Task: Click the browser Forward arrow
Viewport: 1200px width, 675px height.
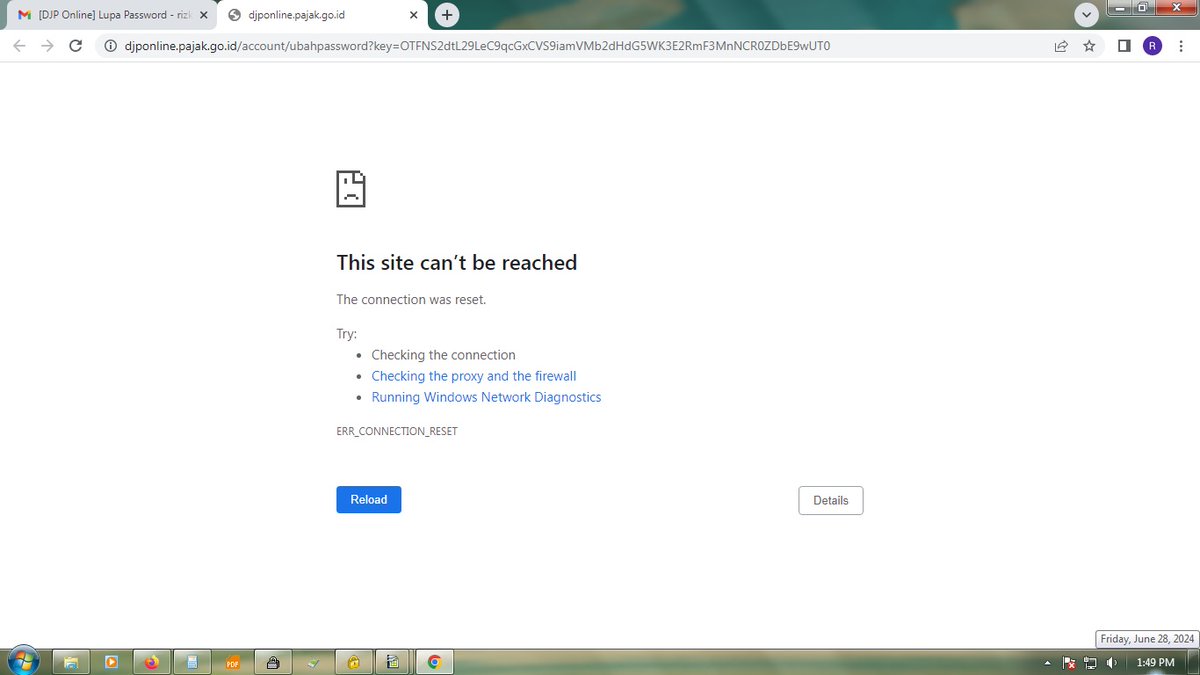Action: tap(47, 46)
